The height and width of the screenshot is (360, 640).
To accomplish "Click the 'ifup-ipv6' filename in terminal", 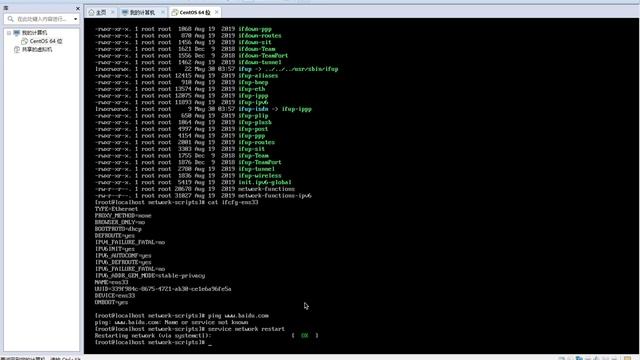I will point(253,102).
